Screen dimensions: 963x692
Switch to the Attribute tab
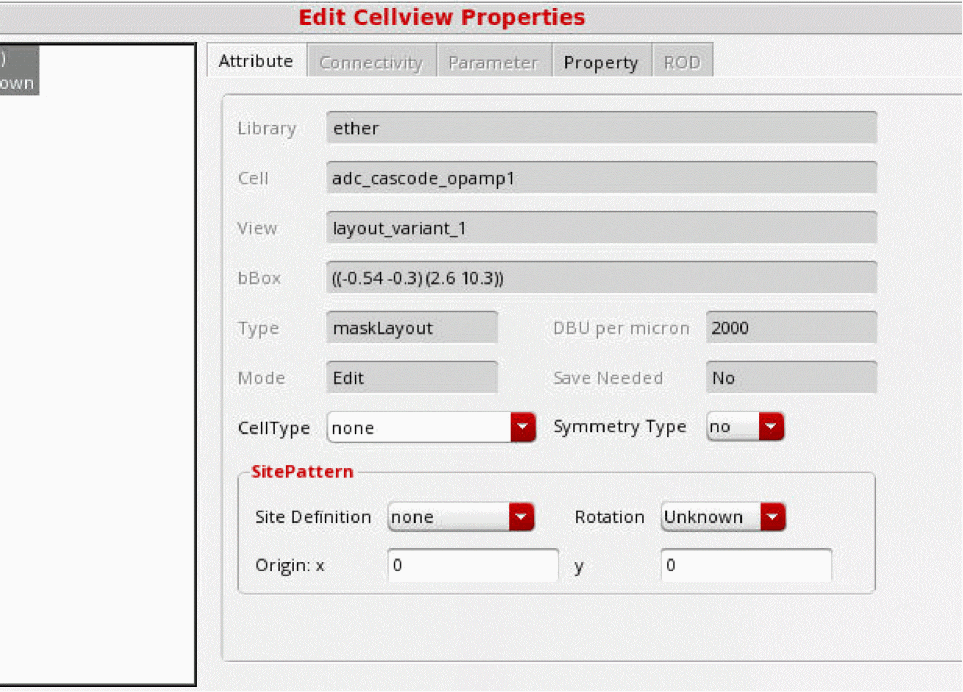click(255, 61)
